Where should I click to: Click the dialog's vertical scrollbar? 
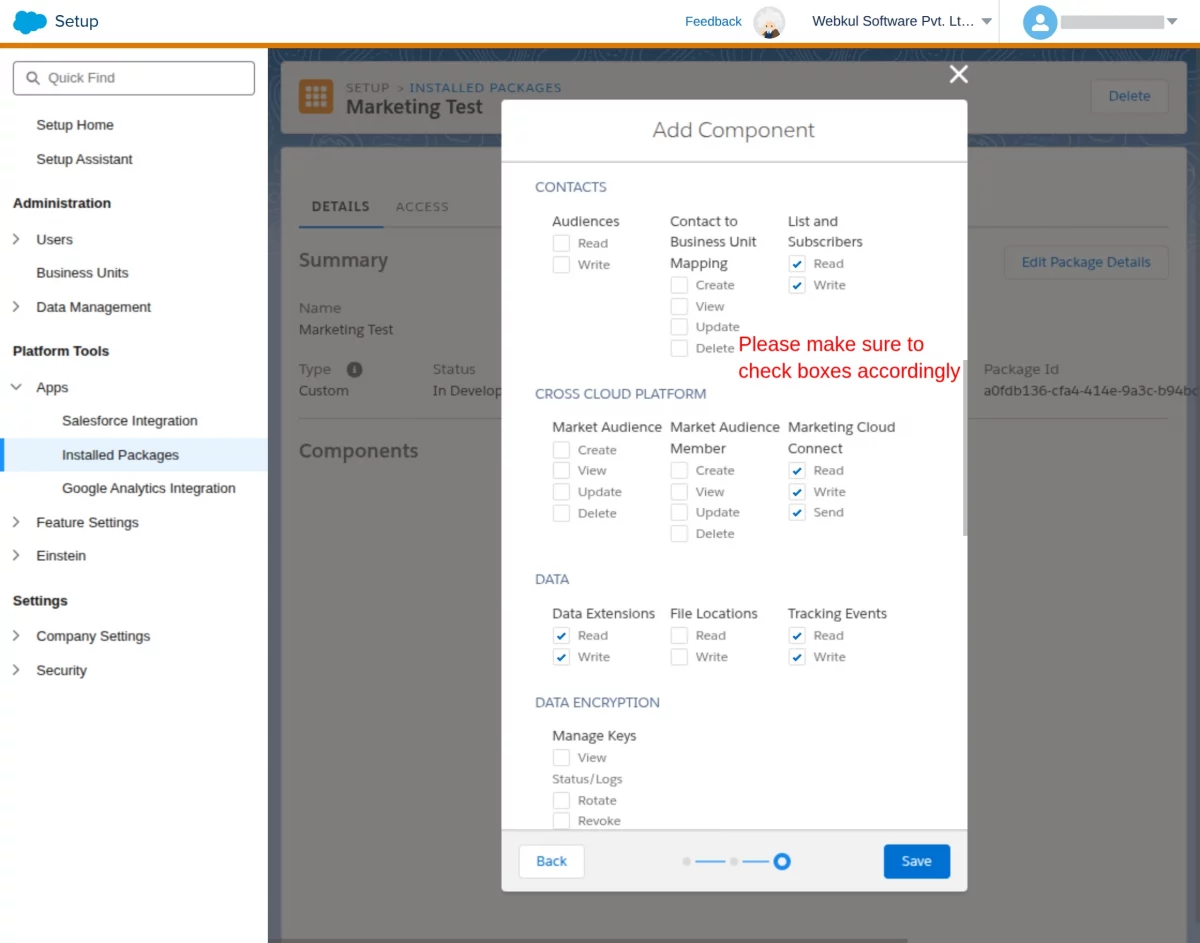point(965,448)
